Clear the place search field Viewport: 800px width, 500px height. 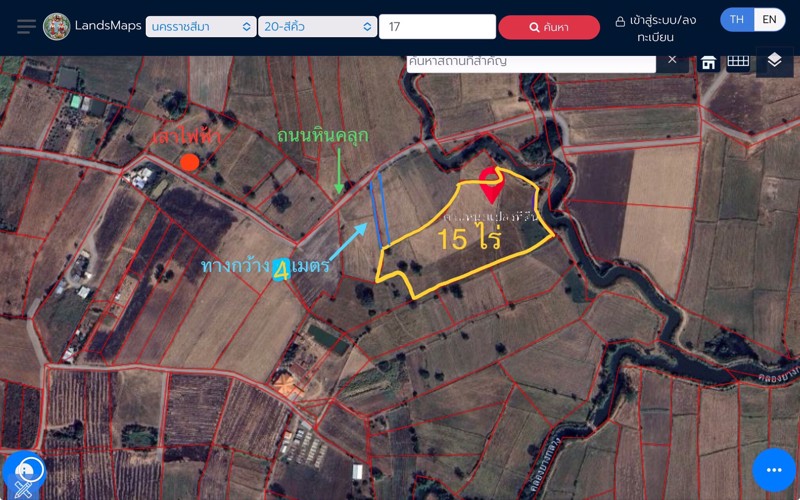click(672, 60)
